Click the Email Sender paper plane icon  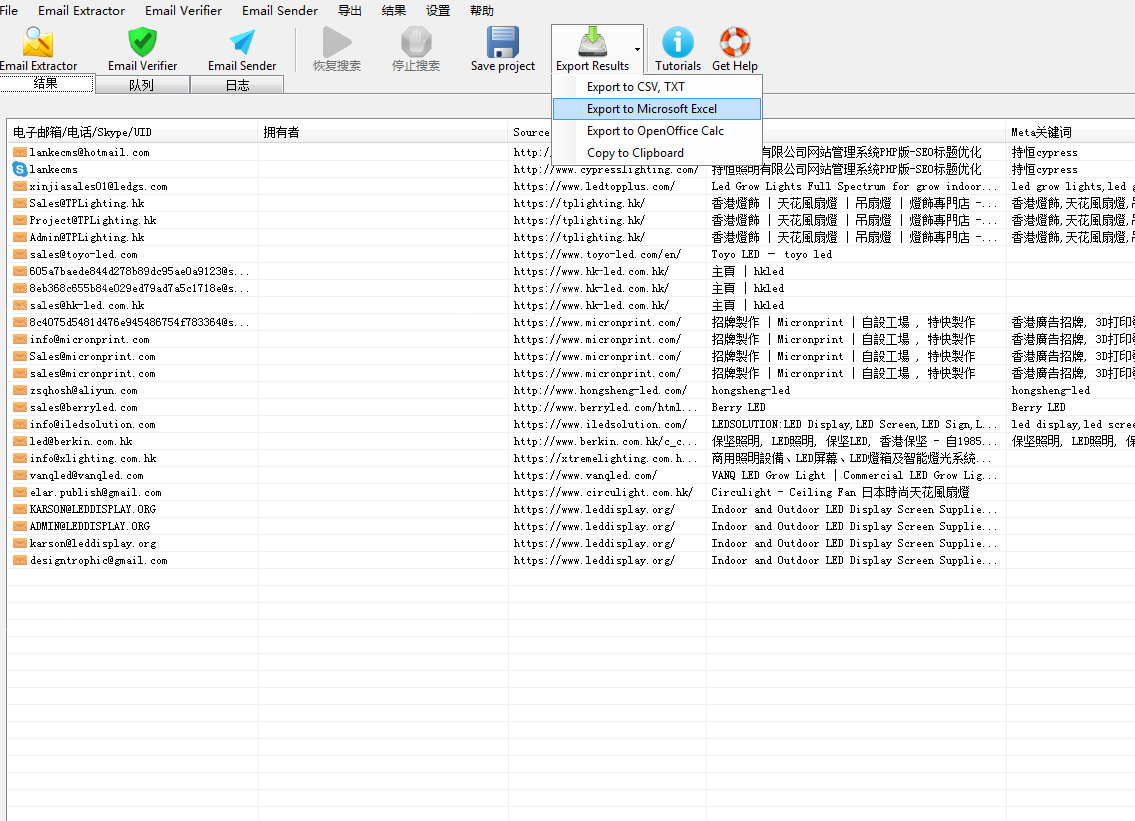(x=242, y=43)
